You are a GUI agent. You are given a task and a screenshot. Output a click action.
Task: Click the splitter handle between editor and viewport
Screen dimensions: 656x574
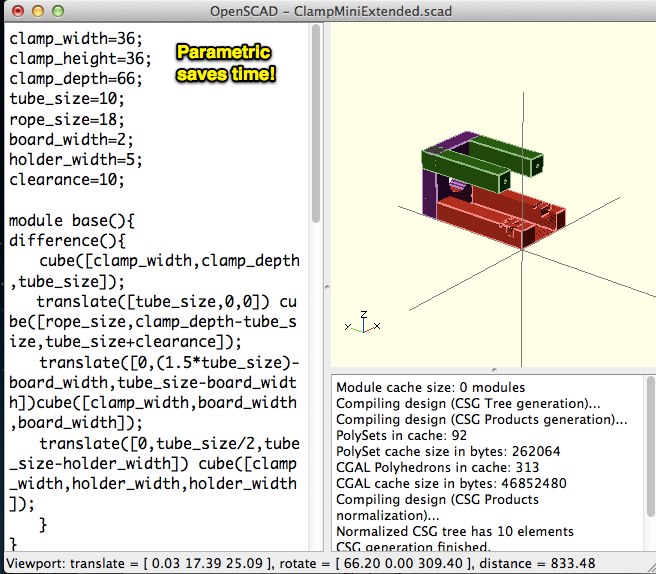[327, 287]
